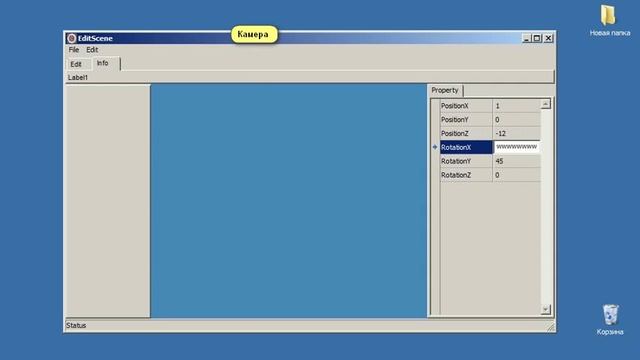Switch to the Info tab
640x360 pixels.
pos(106,63)
